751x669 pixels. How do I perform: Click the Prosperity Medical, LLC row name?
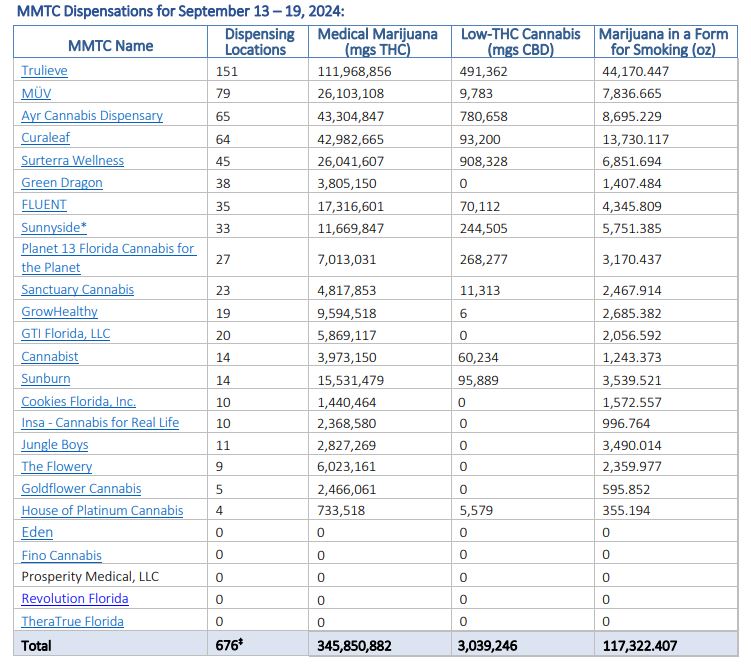(90, 576)
